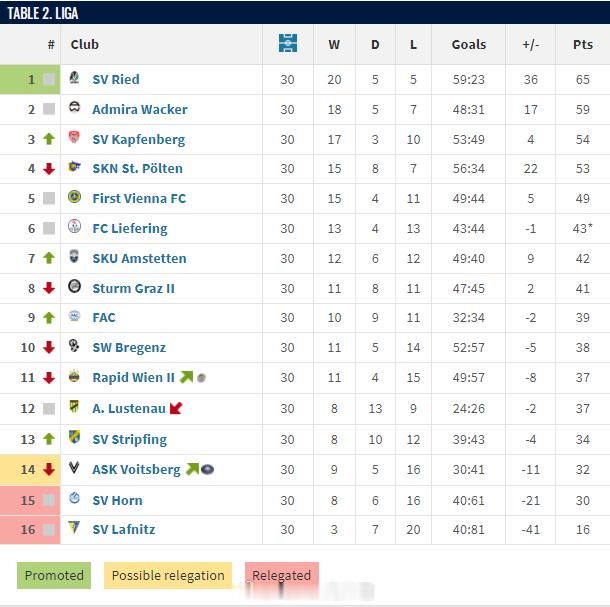Click the green Promoted legend swatch
Viewport: 610px width, 607px height.
54,575
